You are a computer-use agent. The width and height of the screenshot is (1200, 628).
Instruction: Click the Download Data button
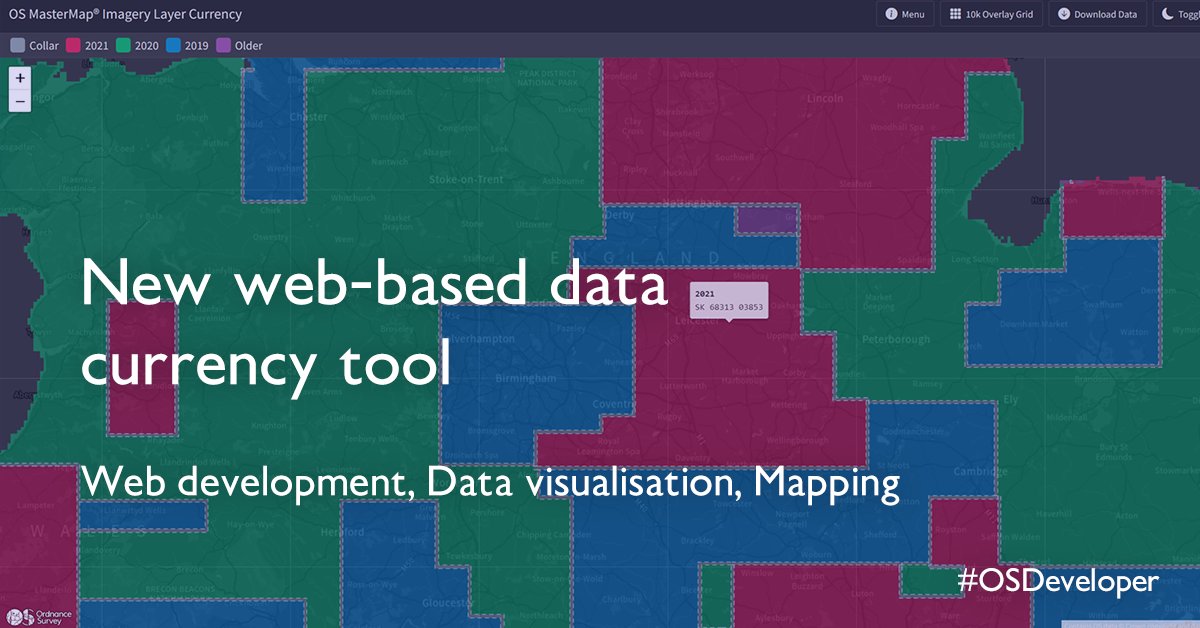click(1097, 15)
